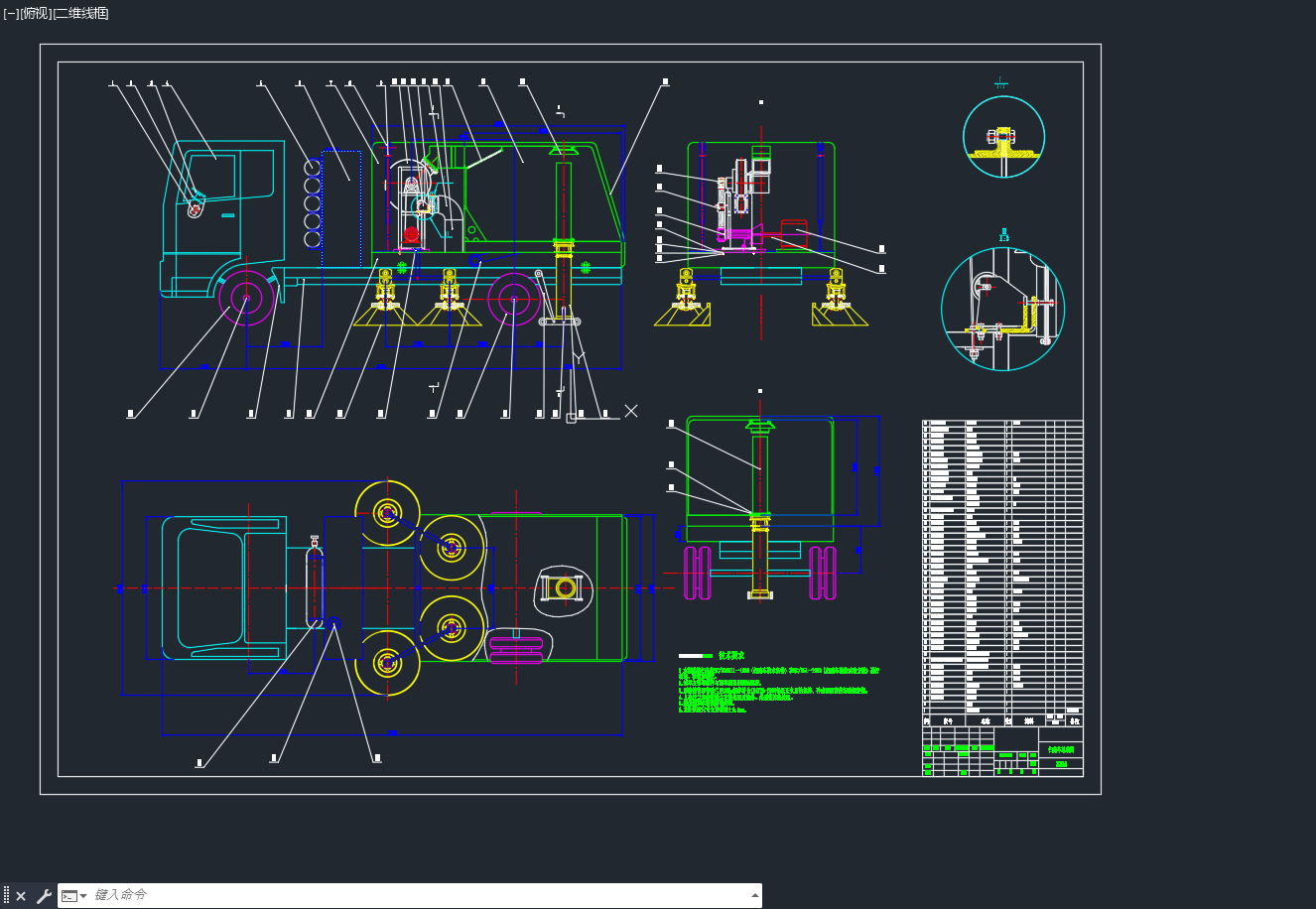Expand the recent commands dropdown arrow
Screen dimensions: 1316x909
tap(83, 896)
